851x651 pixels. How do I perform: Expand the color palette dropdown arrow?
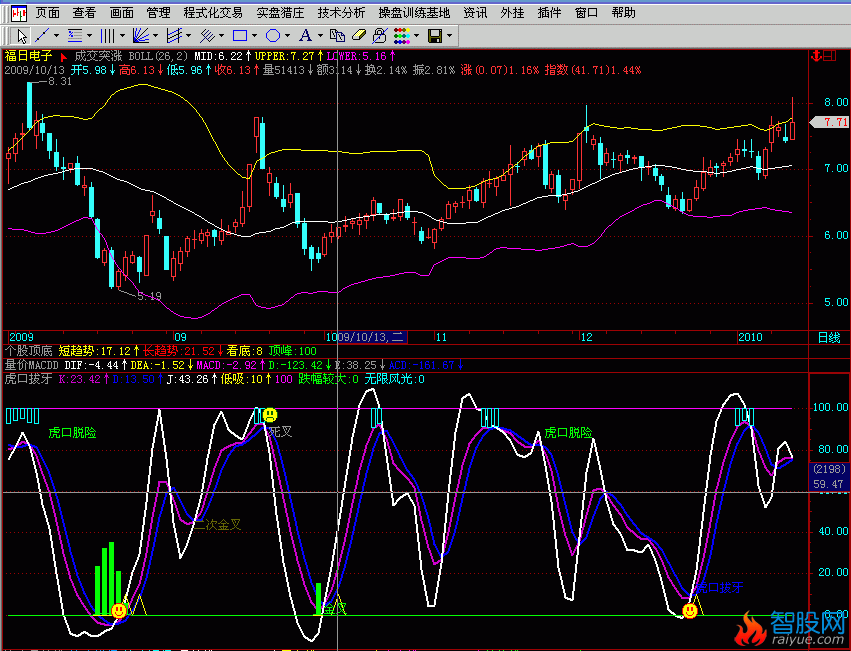click(x=416, y=36)
